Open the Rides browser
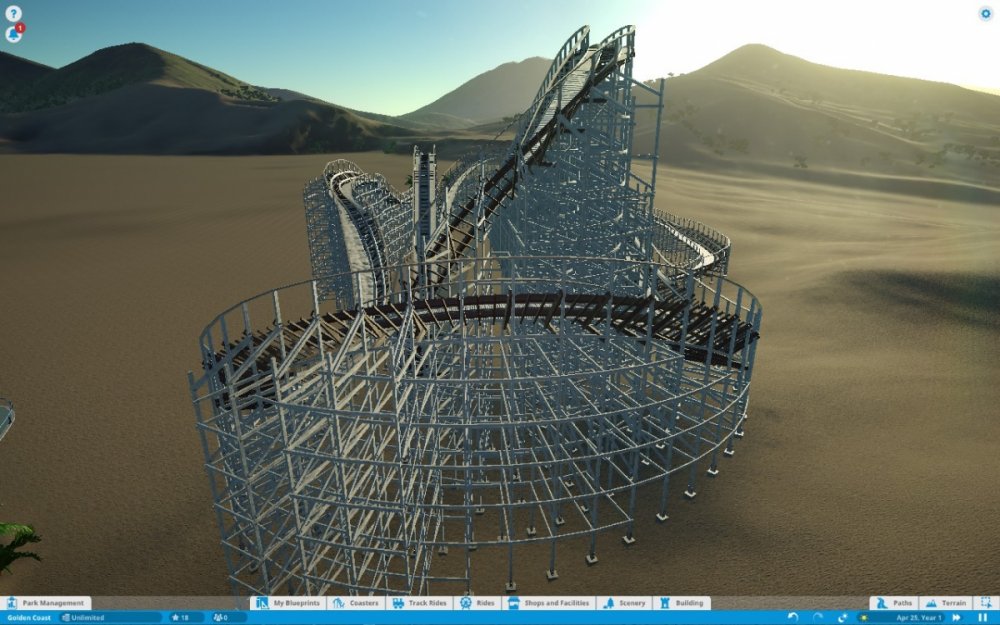This screenshot has width=1000, height=625. pos(478,603)
